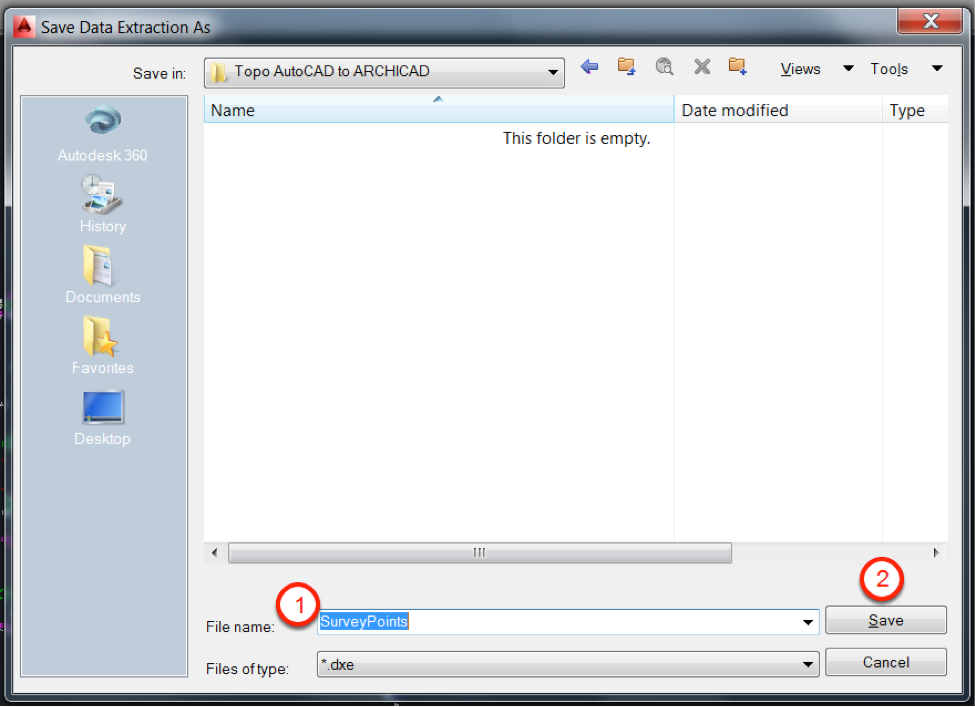Viewport: 975px width, 707px height.
Task: Click the arrow beside Tools
Action: tap(937, 68)
